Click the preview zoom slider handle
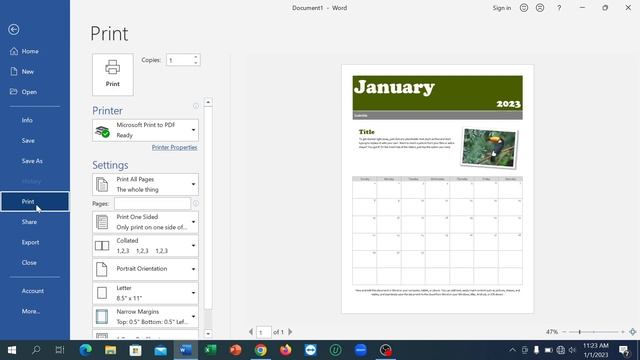Viewport: 640px width, 360px height. (580, 332)
